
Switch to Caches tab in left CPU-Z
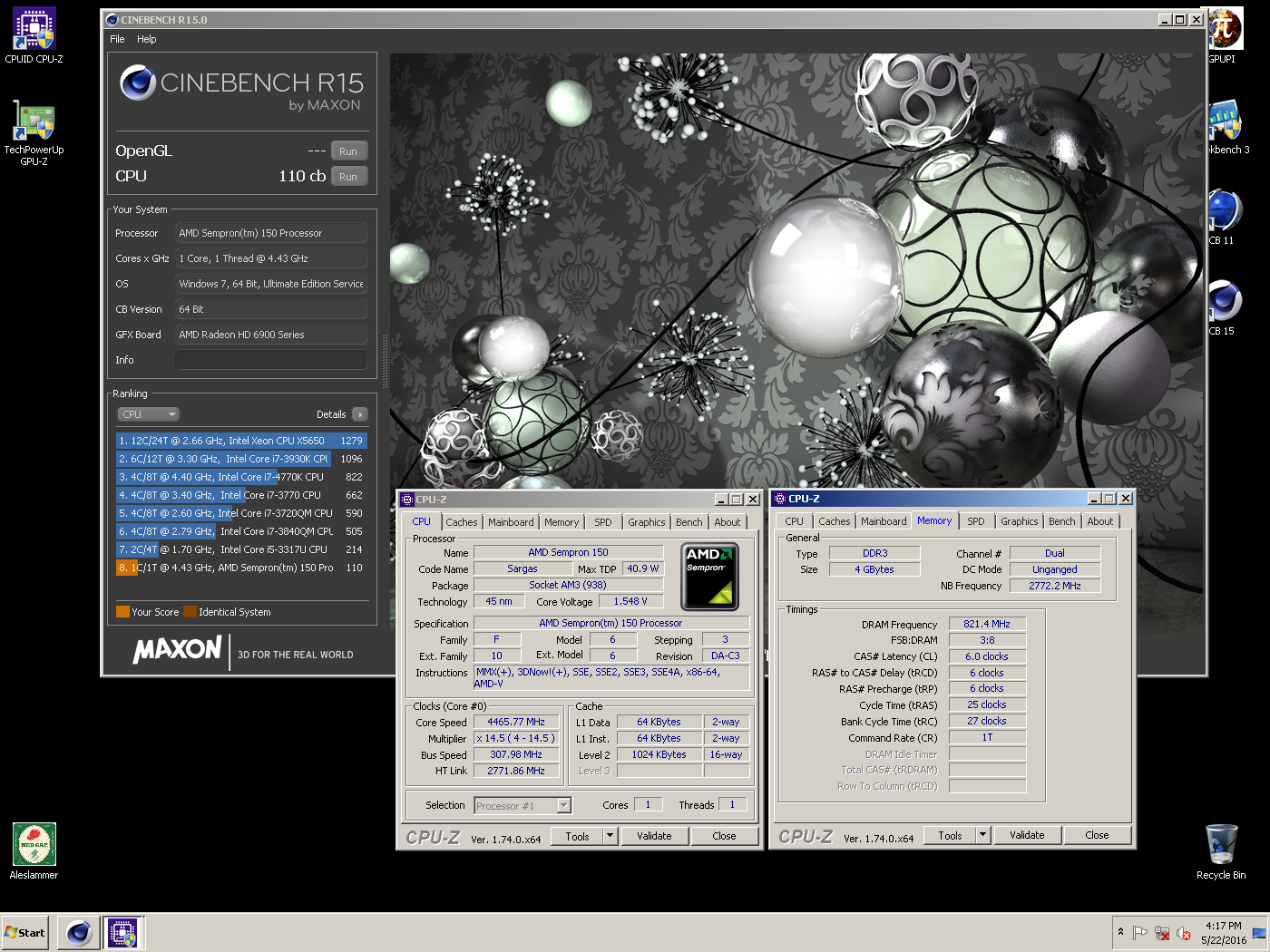(461, 522)
